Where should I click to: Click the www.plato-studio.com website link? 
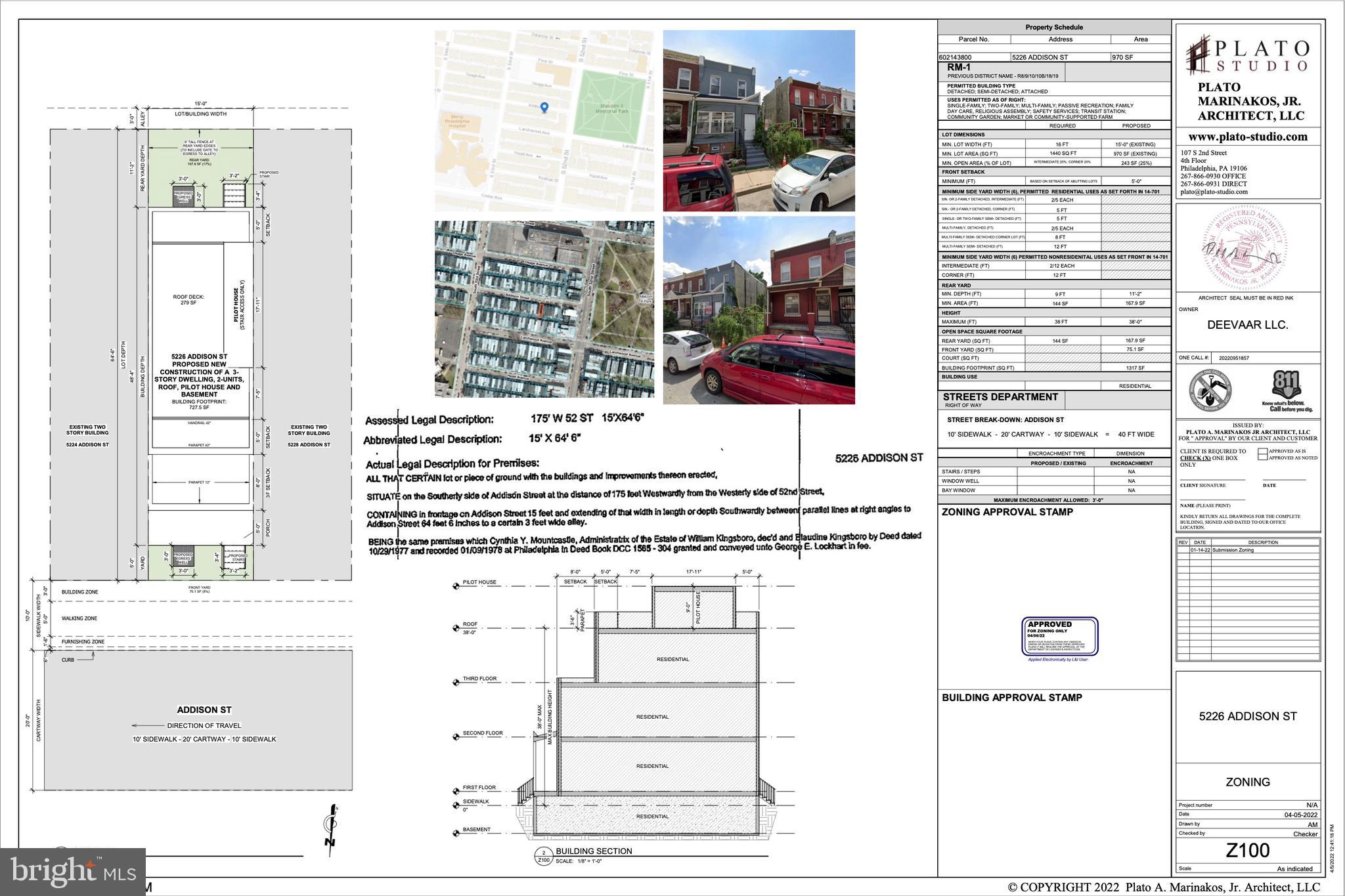1247,137
